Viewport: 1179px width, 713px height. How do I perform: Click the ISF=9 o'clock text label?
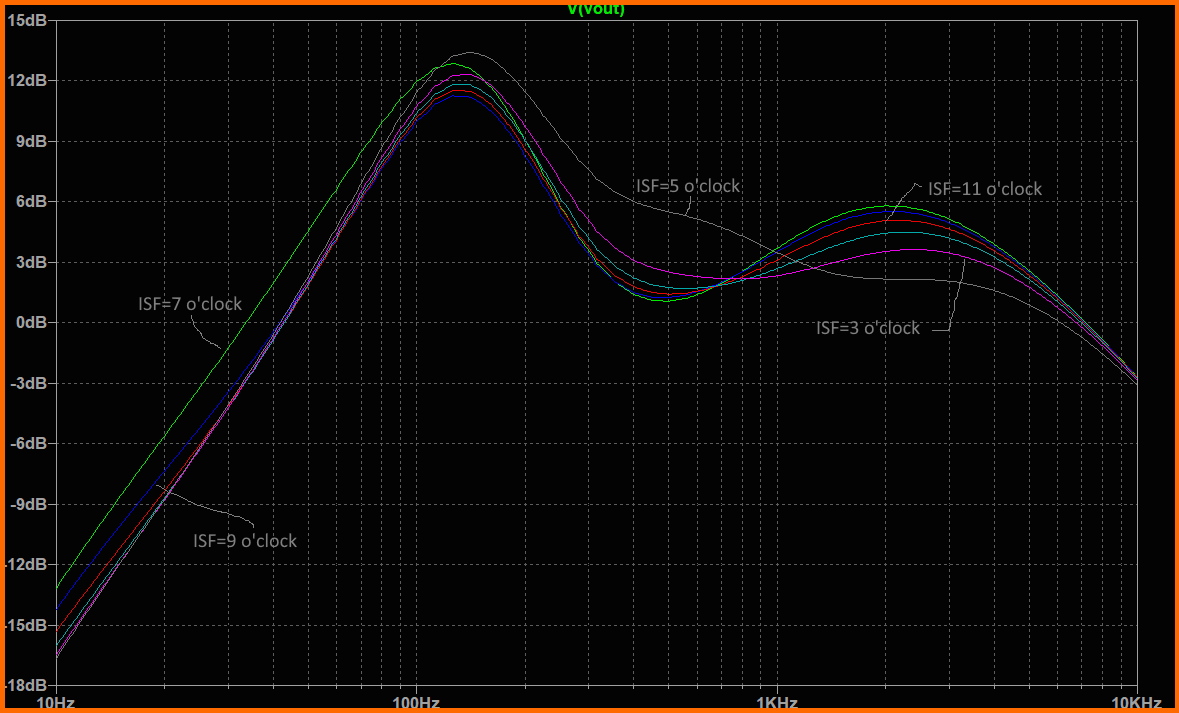(x=245, y=540)
